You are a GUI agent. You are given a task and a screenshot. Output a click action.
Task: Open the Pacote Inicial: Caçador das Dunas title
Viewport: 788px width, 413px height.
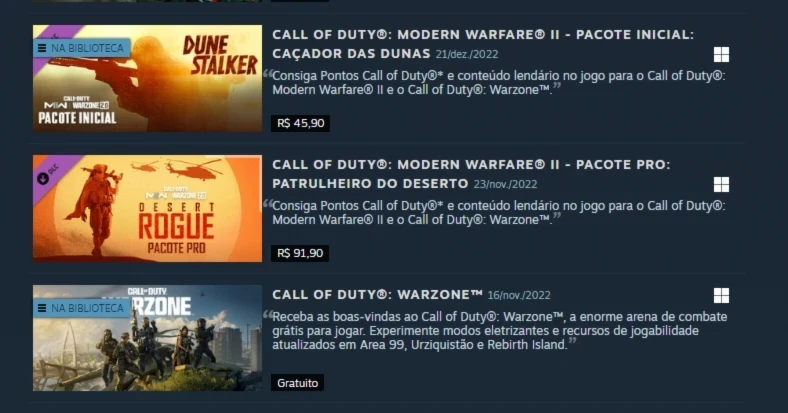[x=482, y=44]
